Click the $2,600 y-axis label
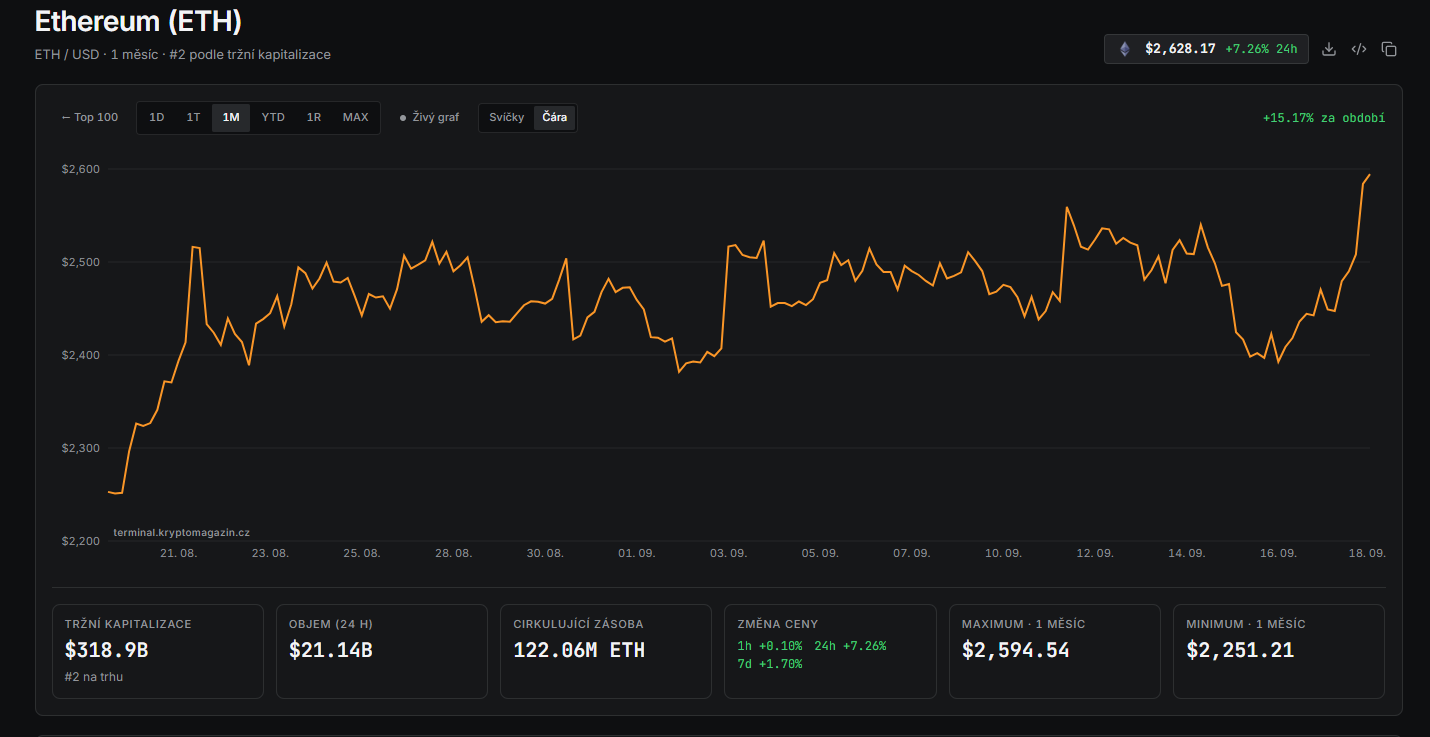Image resolution: width=1430 pixels, height=737 pixels. (x=80, y=169)
